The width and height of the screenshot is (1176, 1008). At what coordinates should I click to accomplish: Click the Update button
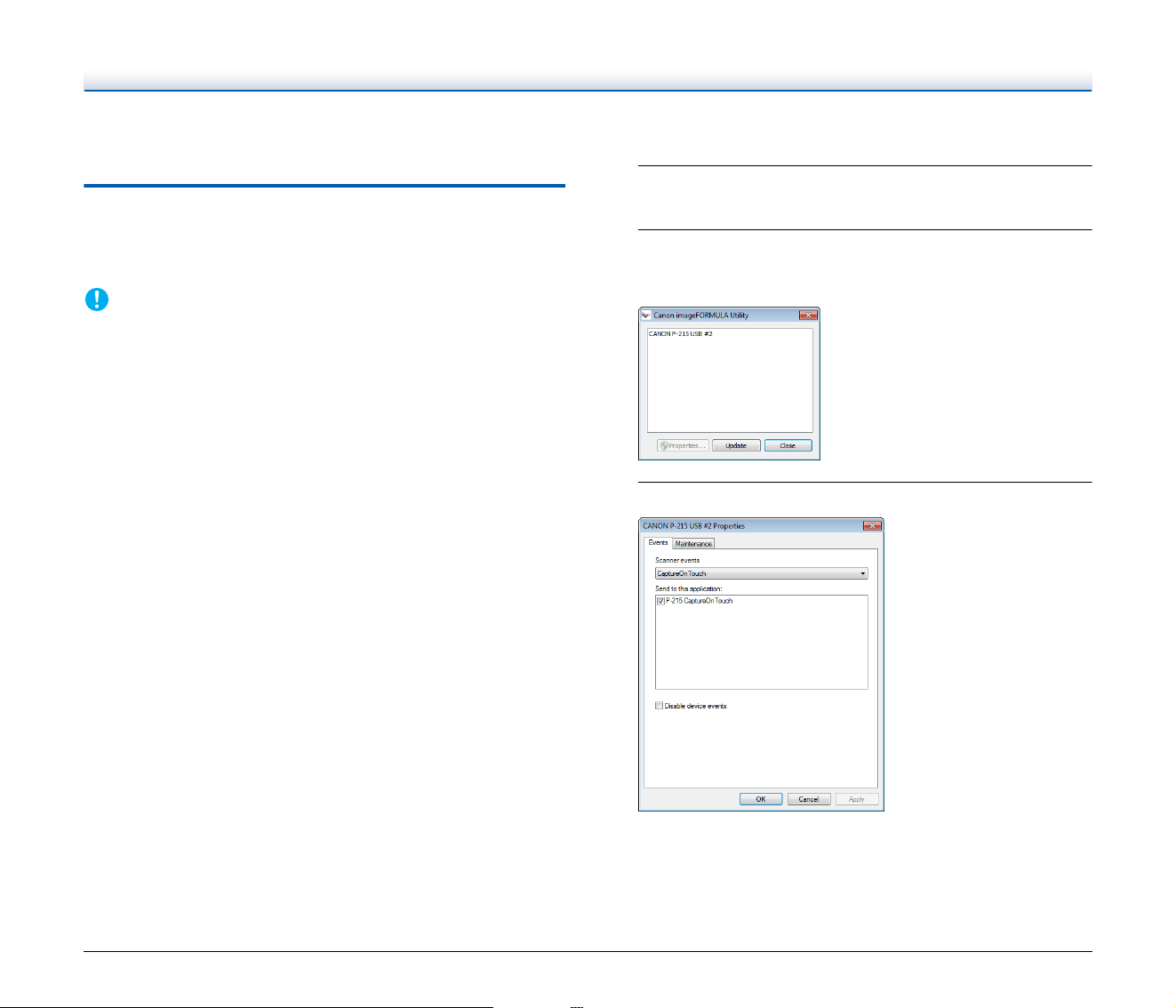(736, 445)
